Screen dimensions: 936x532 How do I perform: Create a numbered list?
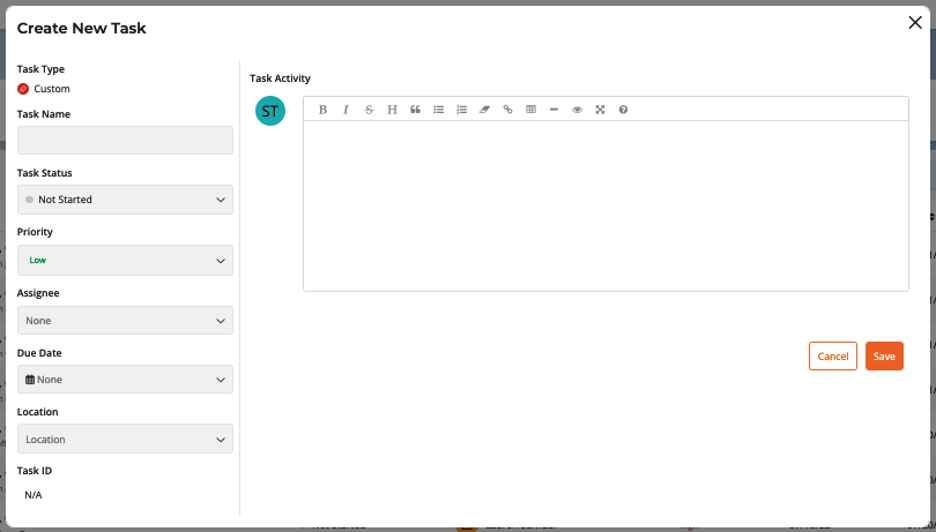point(461,109)
